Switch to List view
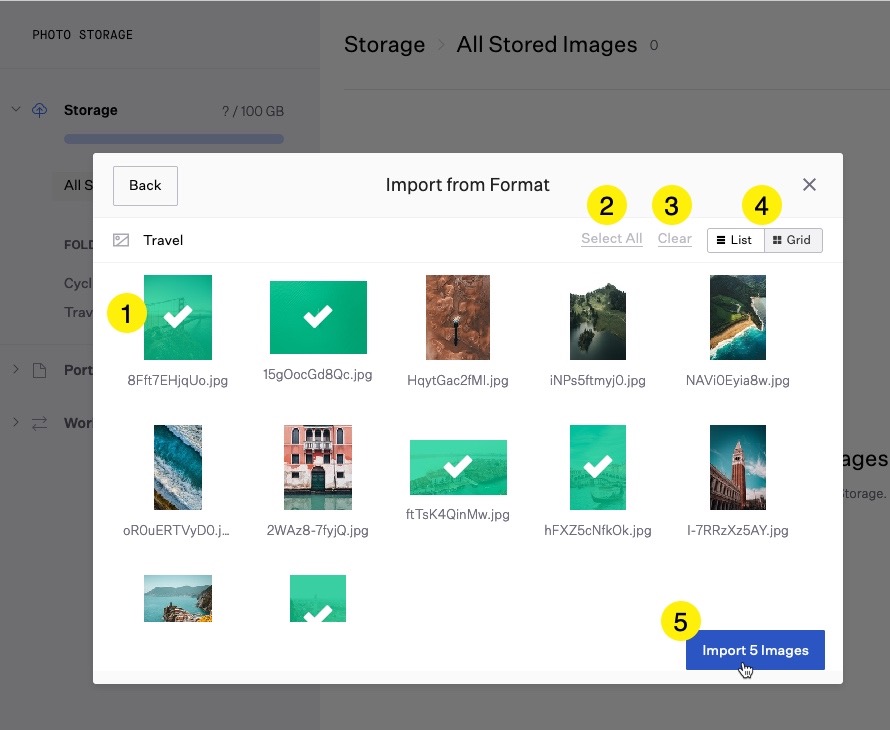 [x=735, y=240]
